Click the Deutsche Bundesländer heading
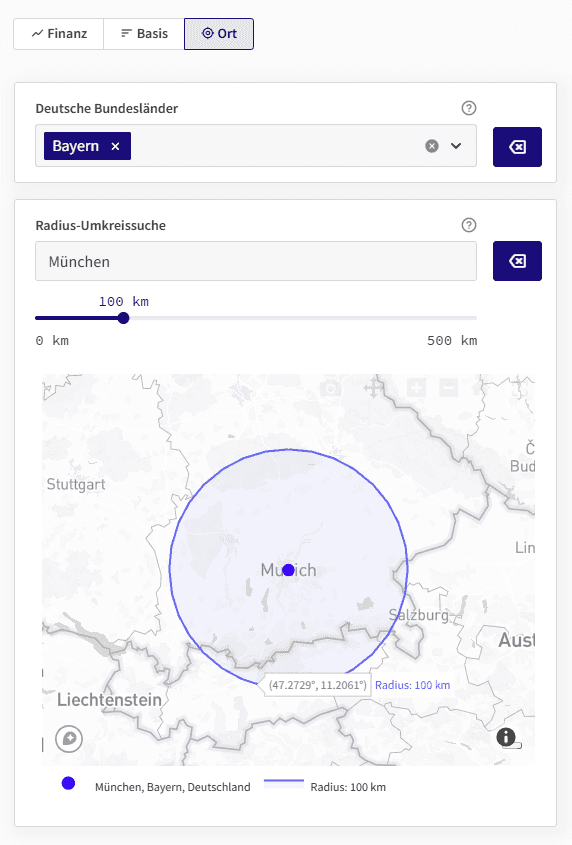Viewport: 572px width, 845px height. point(107,108)
